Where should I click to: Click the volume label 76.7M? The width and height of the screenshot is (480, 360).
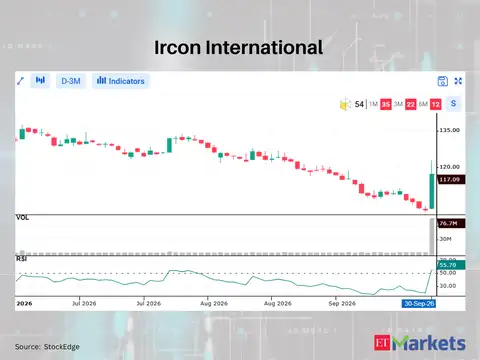pyautogui.click(x=451, y=223)
